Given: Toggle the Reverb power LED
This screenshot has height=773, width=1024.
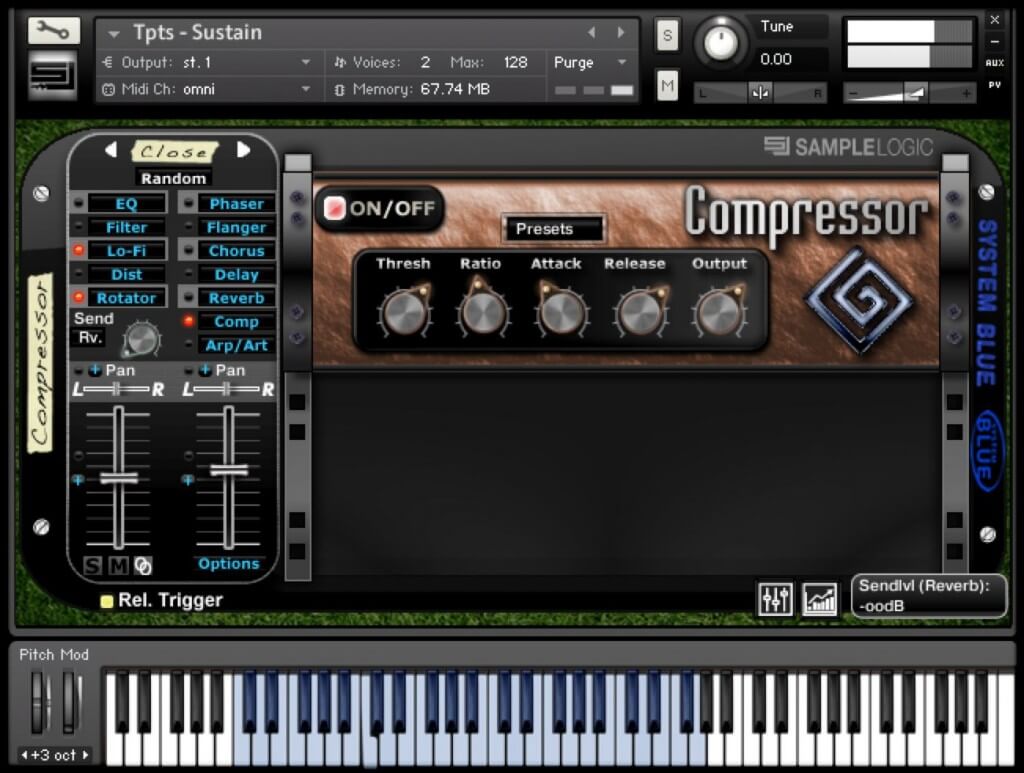Looking at the screenshot, I should tap(188, 297).
